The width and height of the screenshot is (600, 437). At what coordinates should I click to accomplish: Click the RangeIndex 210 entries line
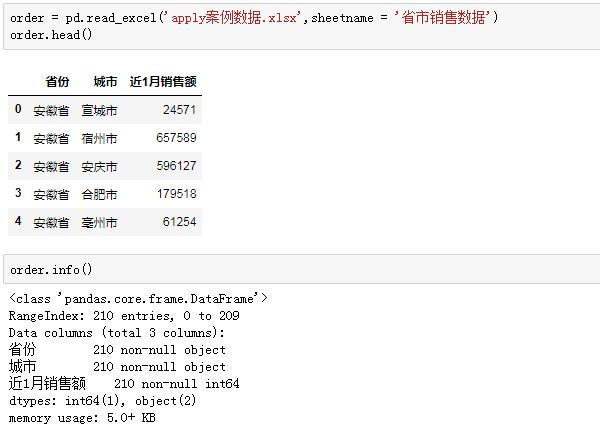(x=124, y=316)
